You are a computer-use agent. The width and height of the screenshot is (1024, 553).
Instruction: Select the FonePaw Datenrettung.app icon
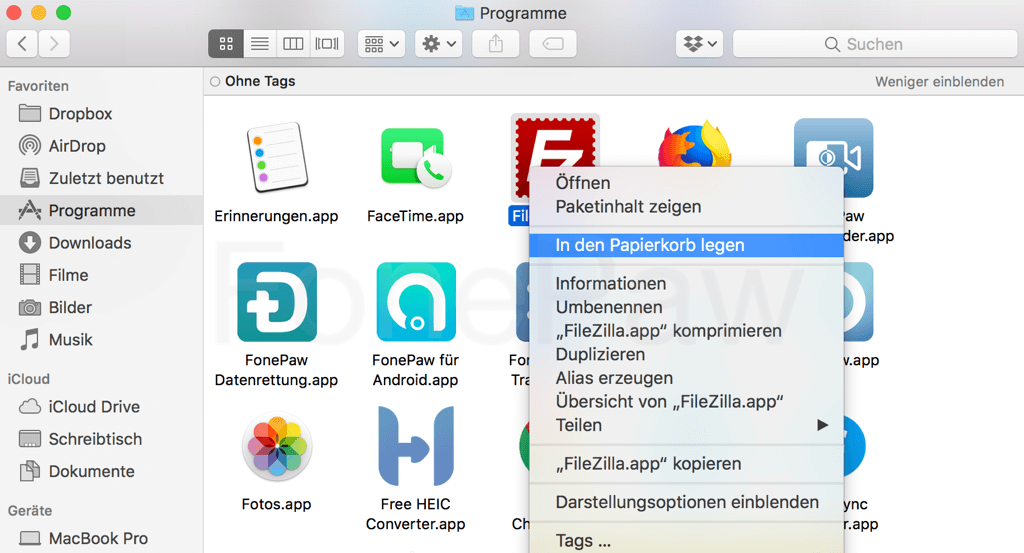(277, 302)
